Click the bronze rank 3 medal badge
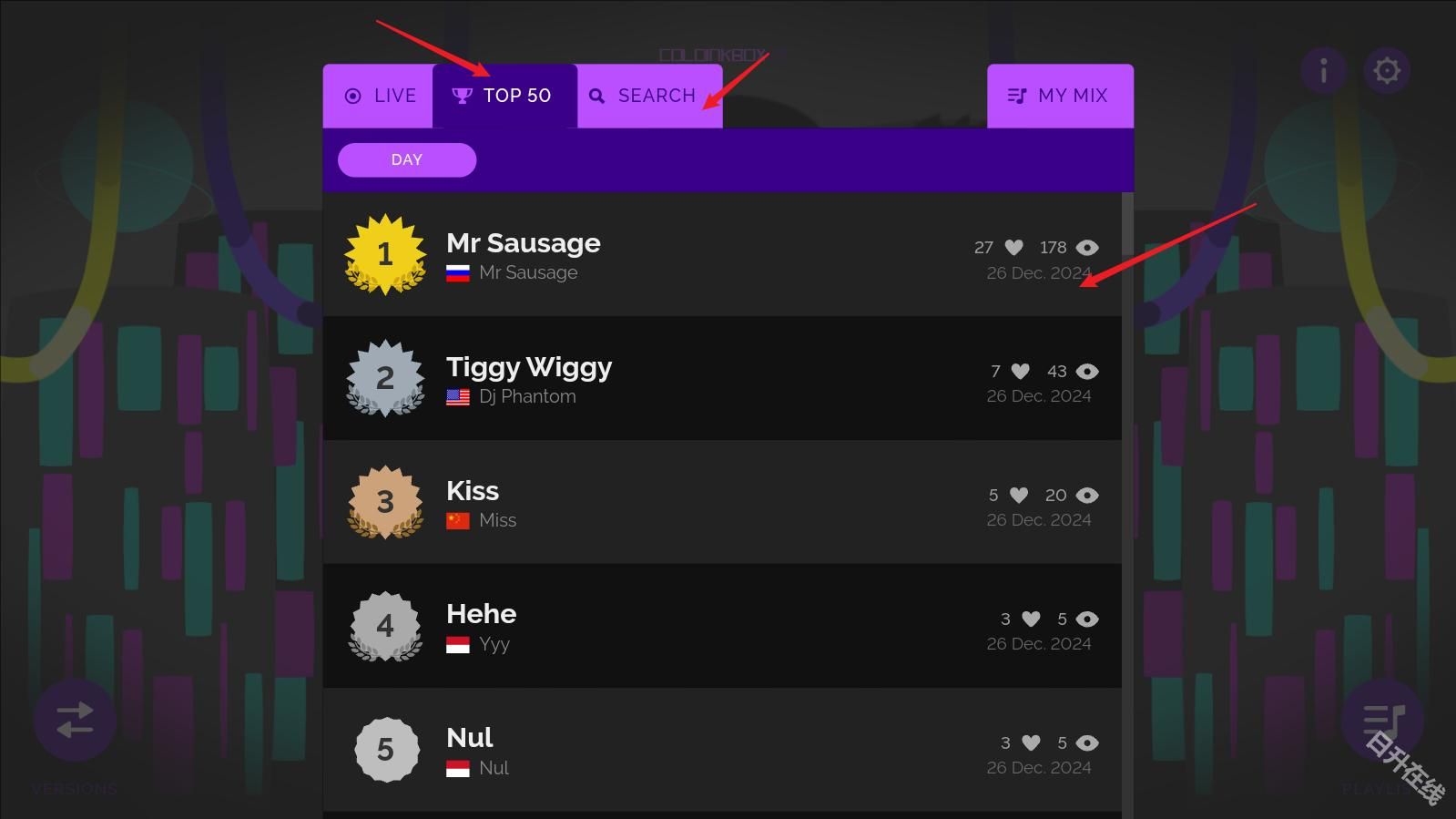Screen dimensions: 1456x819 385,502
